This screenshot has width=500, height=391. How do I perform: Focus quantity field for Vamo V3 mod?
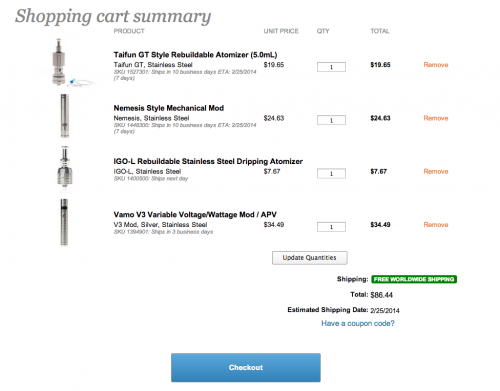[x=331, y=227]
